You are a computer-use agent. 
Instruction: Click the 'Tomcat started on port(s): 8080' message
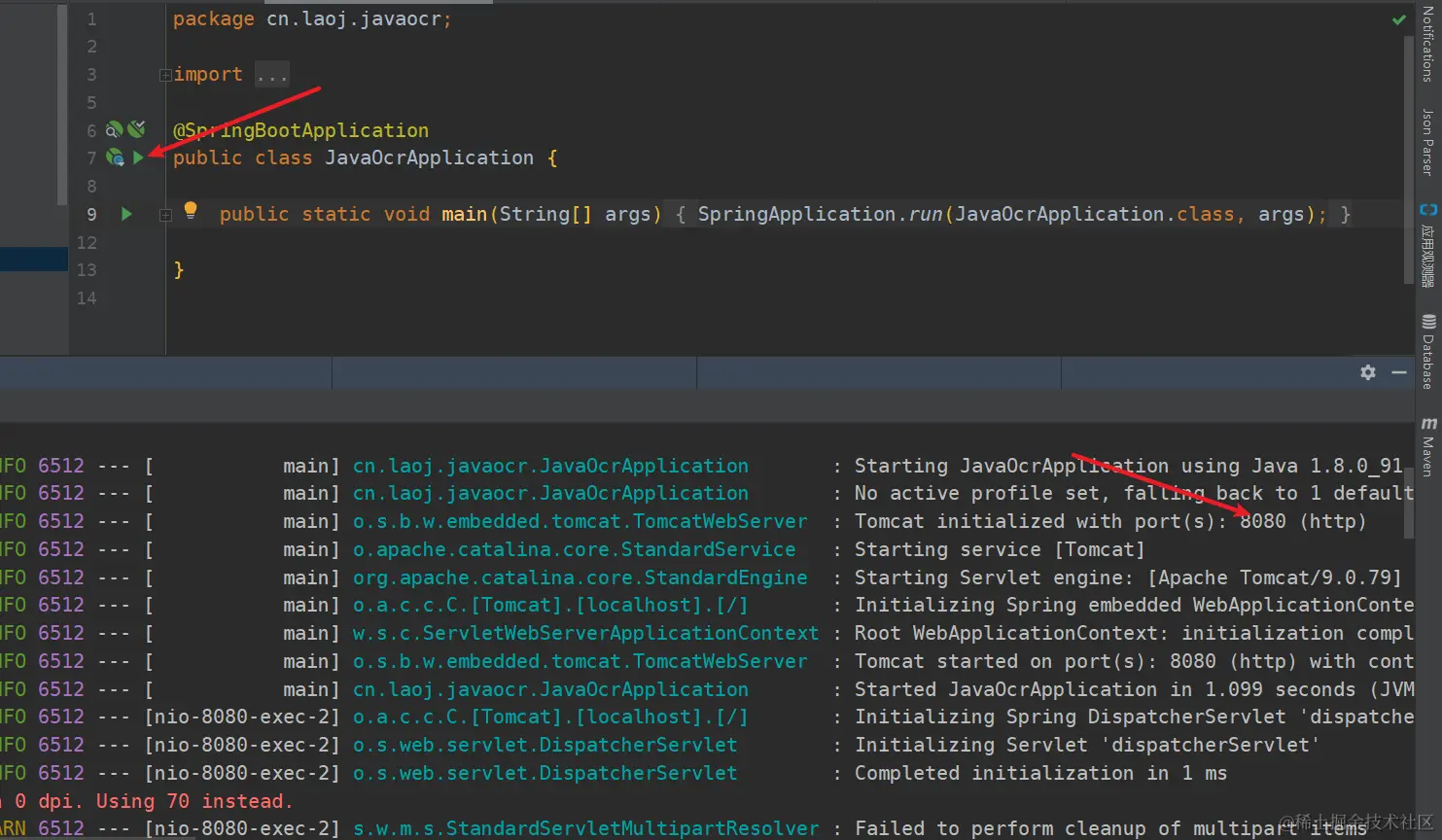(x=1134, y=661)
